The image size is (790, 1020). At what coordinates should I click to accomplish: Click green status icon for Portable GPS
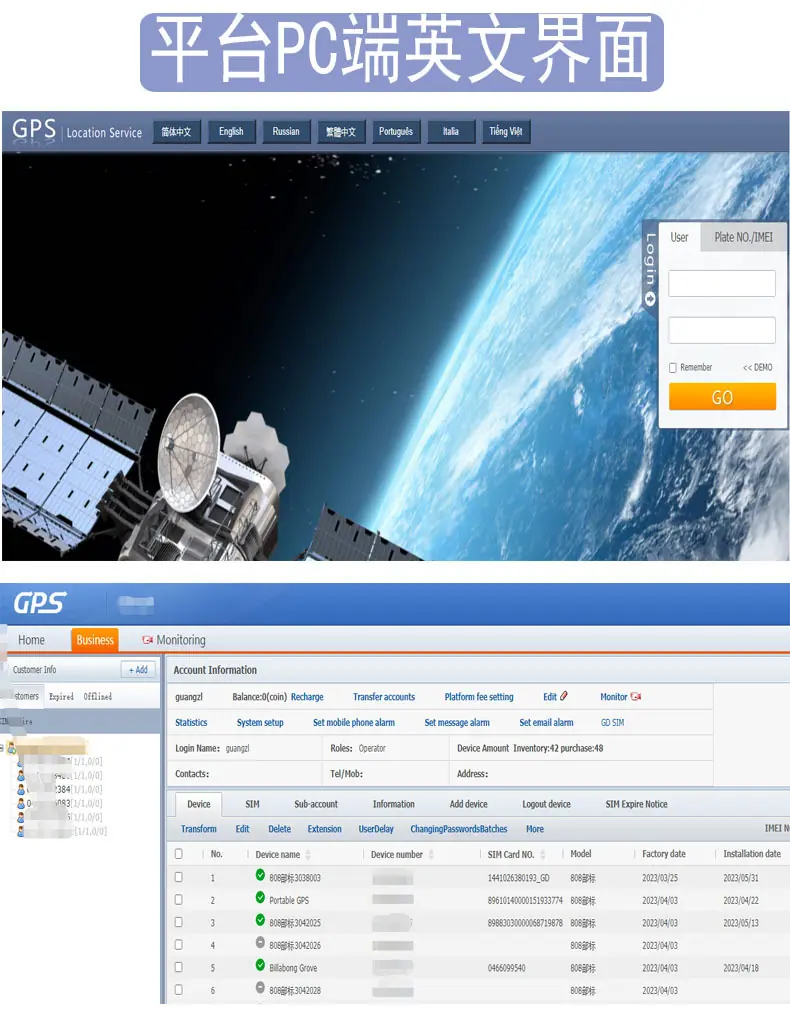click(260, 898)
